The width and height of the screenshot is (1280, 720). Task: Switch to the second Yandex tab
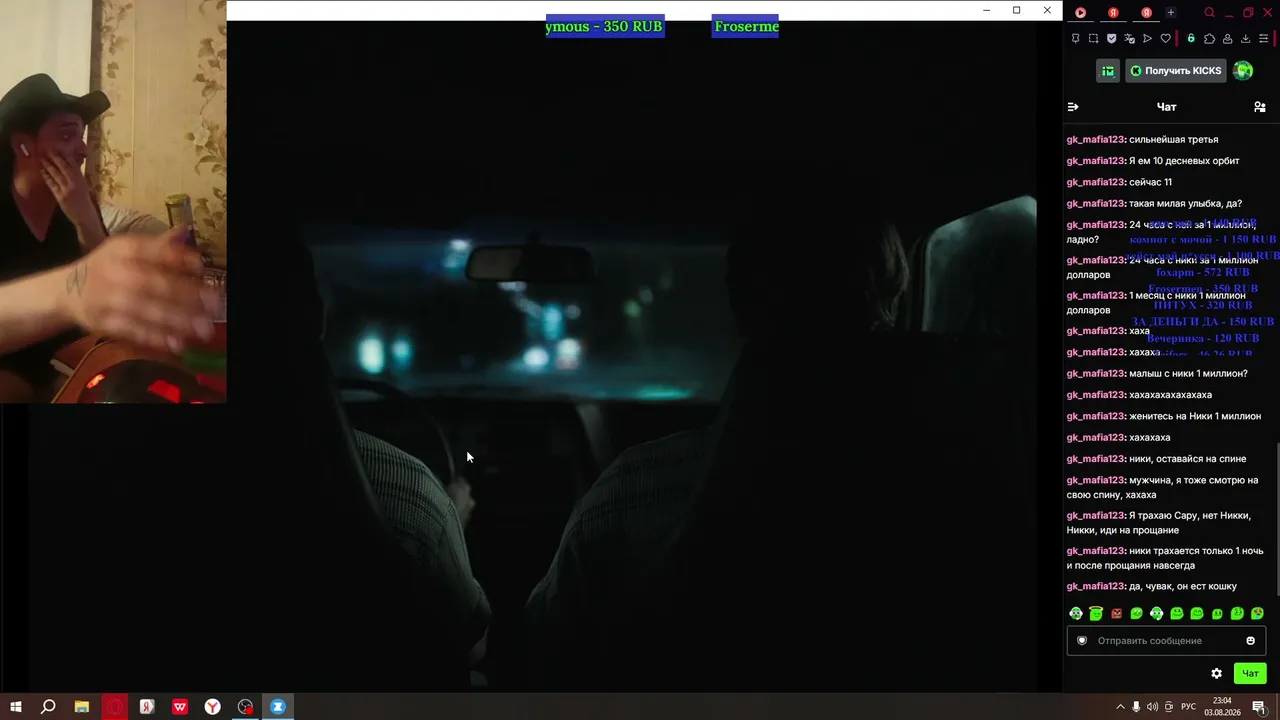pyautogui.click(x=1113, y=13)
